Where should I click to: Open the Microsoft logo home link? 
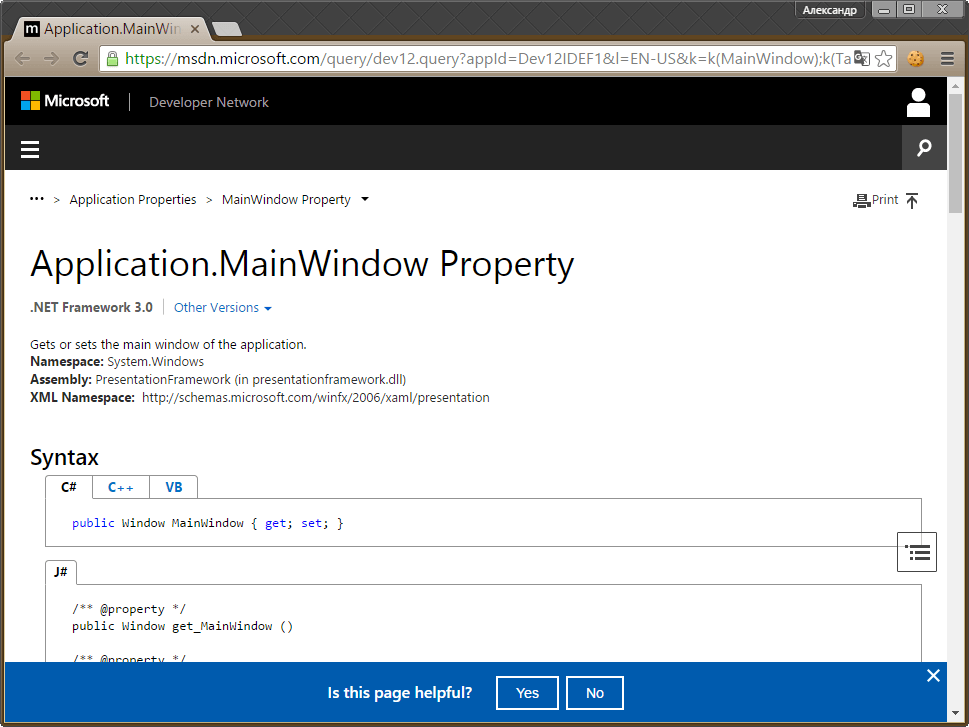click(x=65, y=101)
